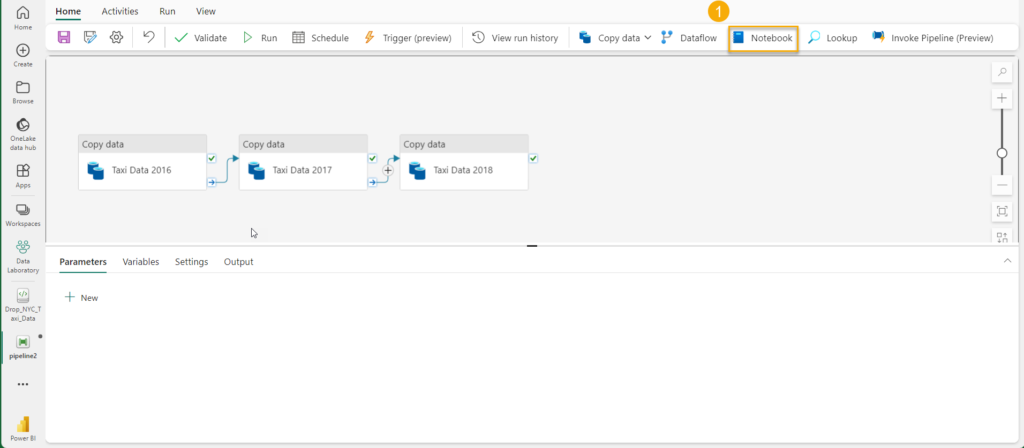
Task: Add a New parameter
Action: coord(81,298)
